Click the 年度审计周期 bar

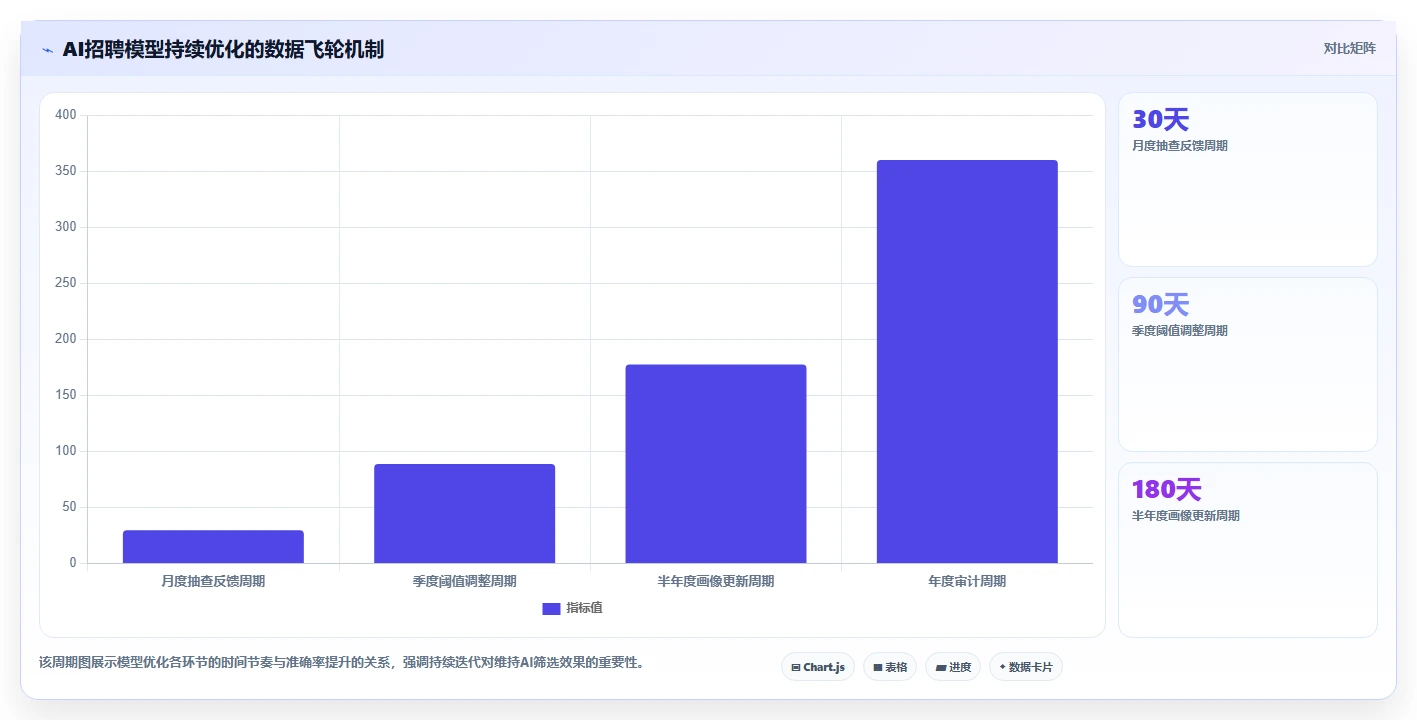[x=967, y=362]
